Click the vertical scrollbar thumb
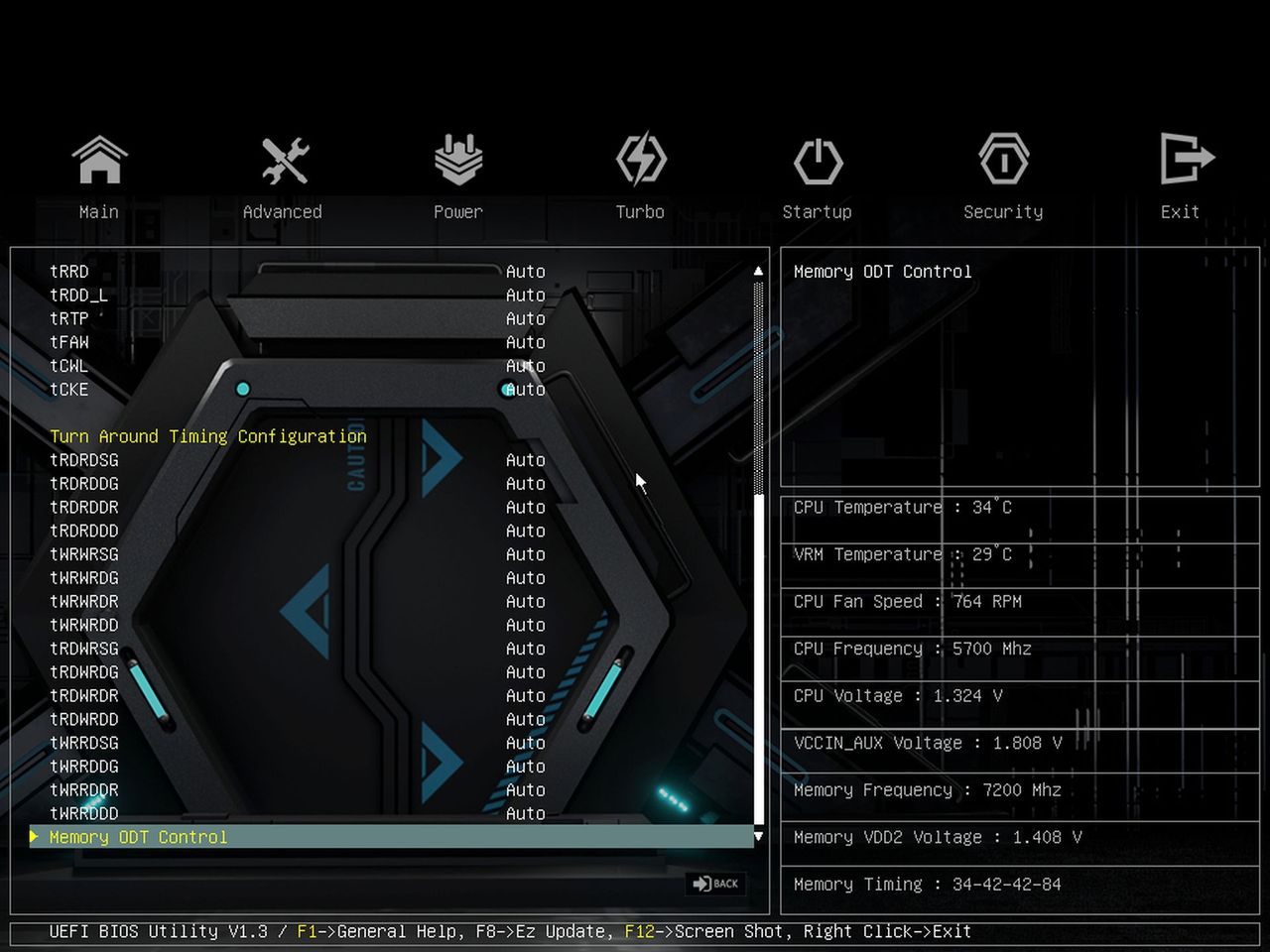The width and height of the screenshot is (1270, 952). [x=758, y=659]
